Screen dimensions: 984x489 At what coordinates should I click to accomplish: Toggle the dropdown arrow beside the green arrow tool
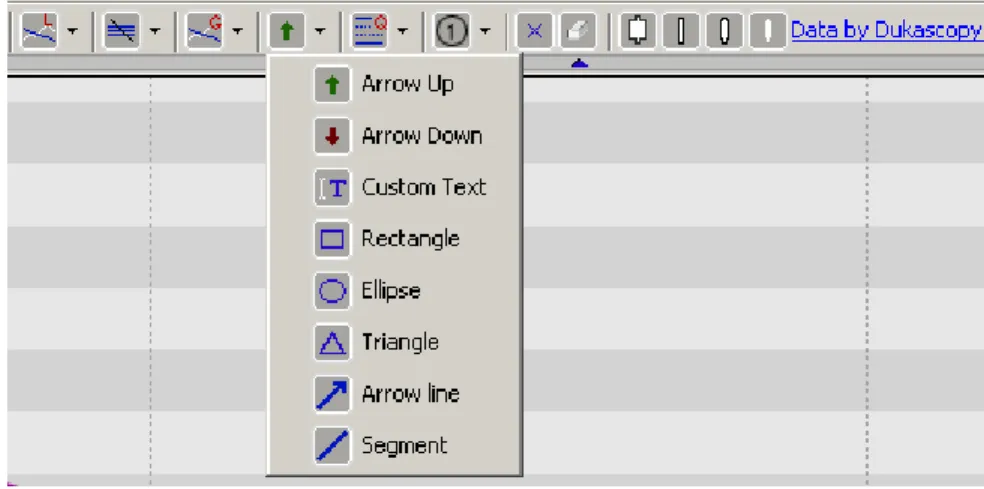point(321,31)
